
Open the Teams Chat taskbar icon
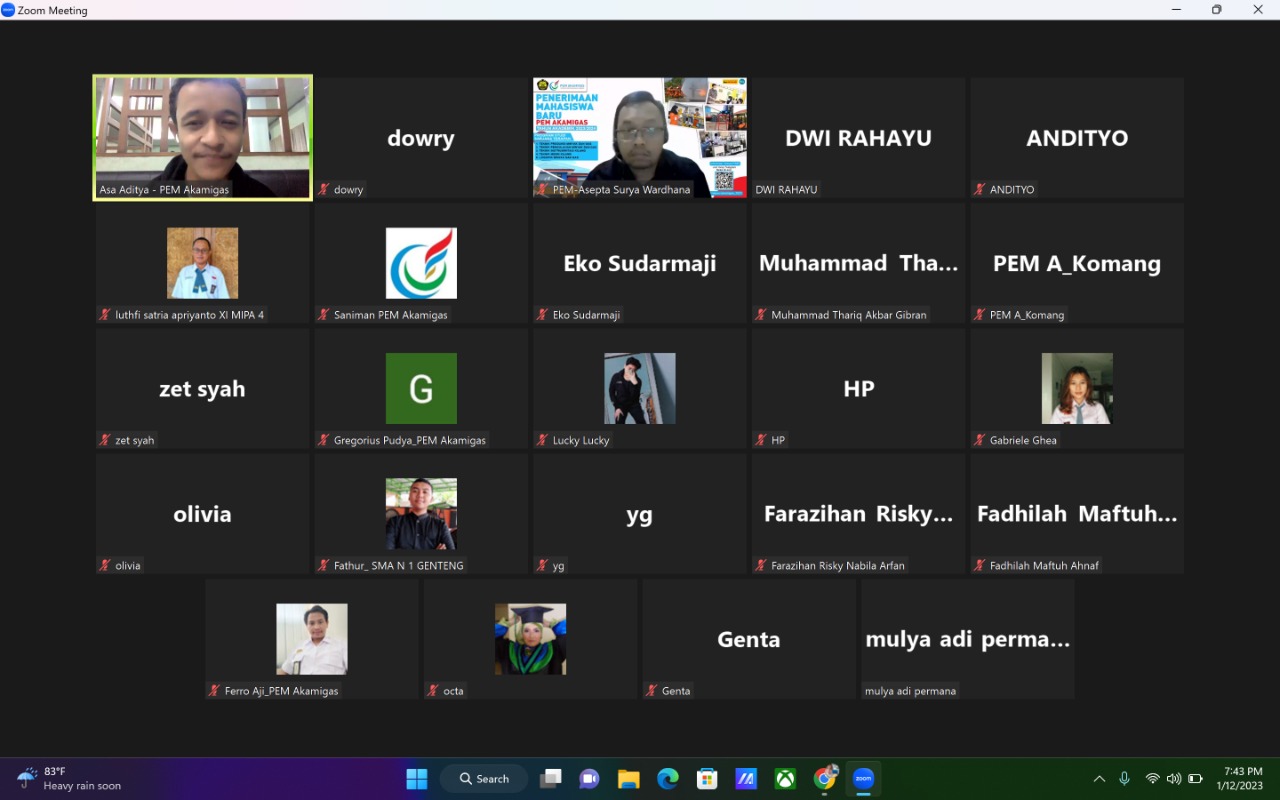[x=589, y=778]
